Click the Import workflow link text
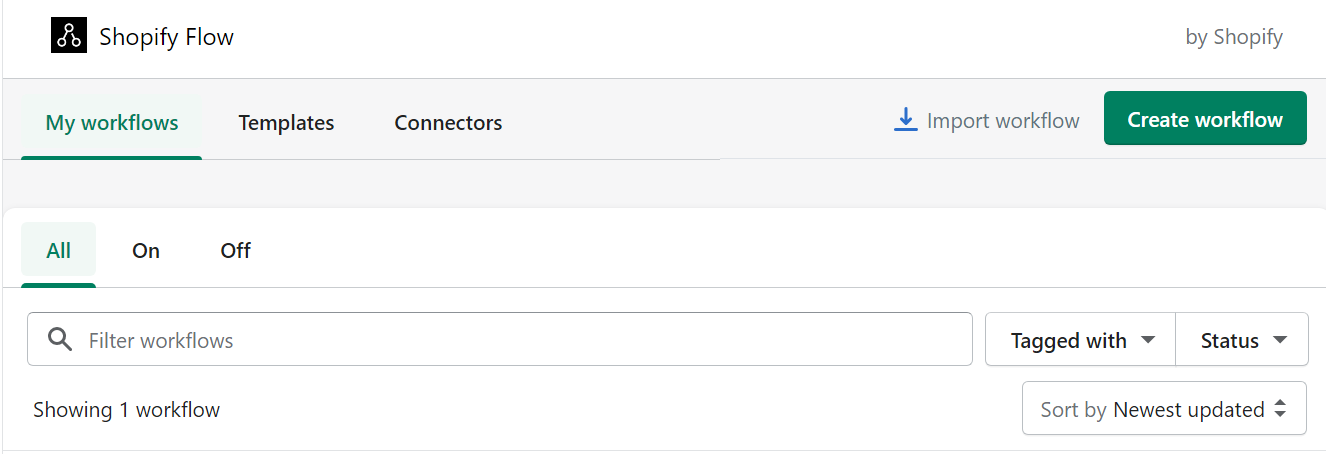Viewport: 1326px width, 454px height. 1003,121
